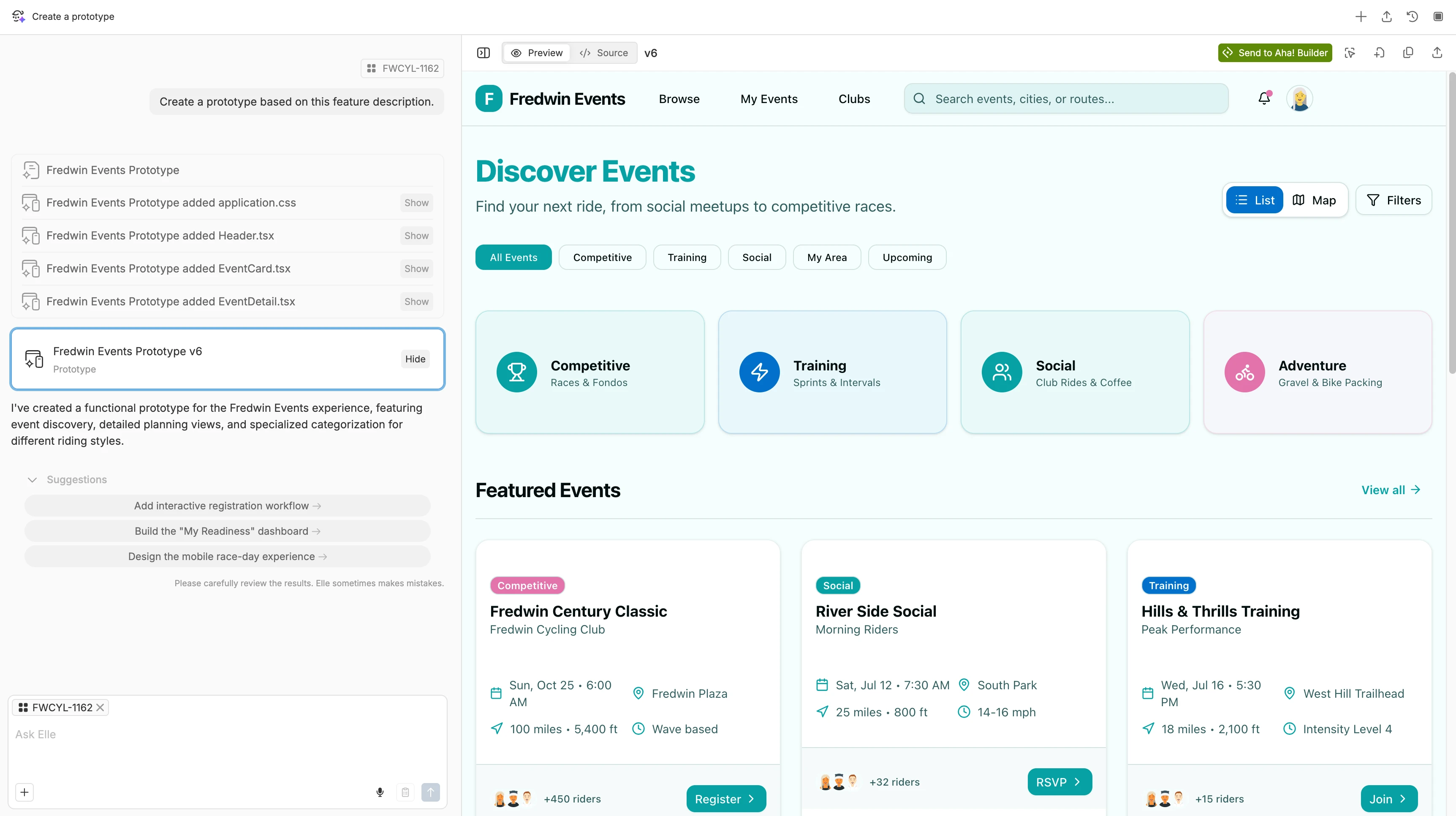
Task: Click the Ask Elle text input
Action: tap(227, 734)
